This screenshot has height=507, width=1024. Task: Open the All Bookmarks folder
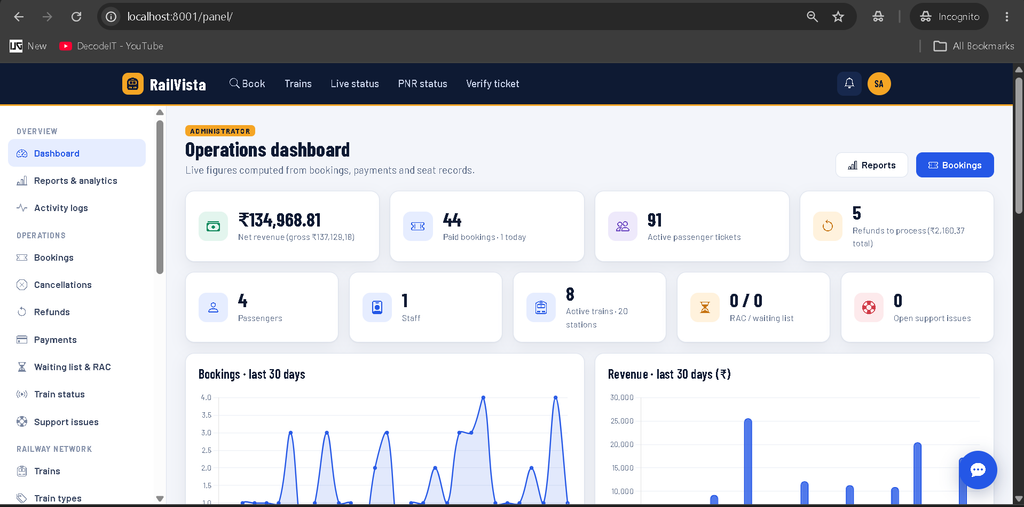point(974,46)
